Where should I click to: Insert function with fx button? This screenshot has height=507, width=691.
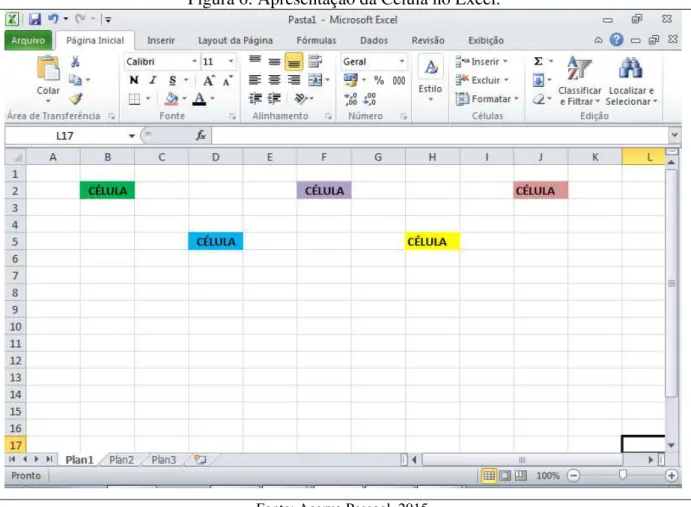point(201,135)
